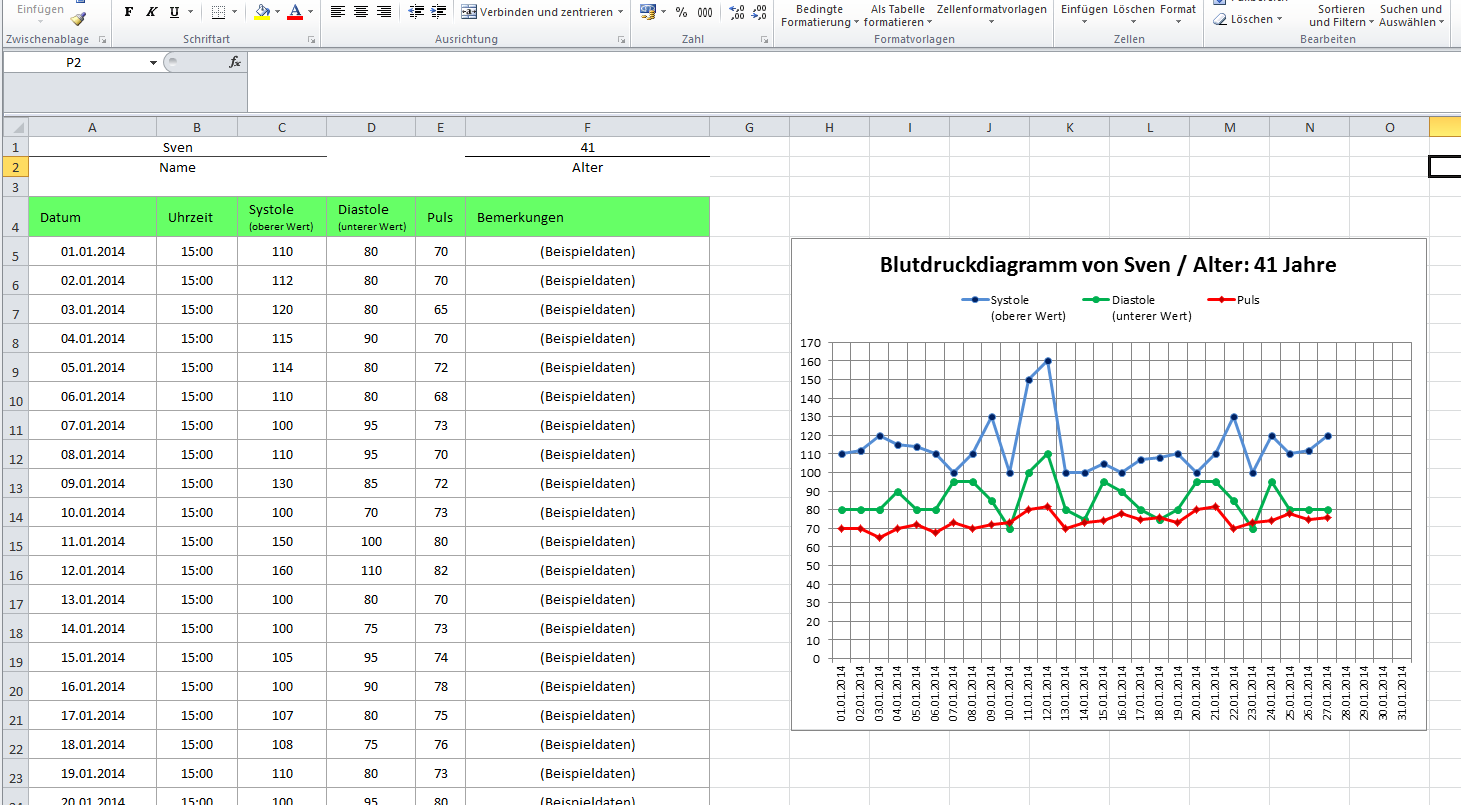Select row 10 header
1461x805 pixels.
click(16, 396)
